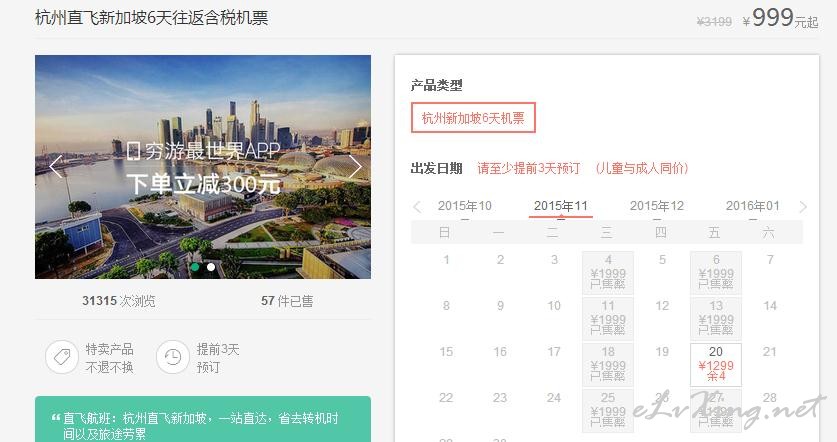
Task: Click calendar date 24
Action: 554,398
